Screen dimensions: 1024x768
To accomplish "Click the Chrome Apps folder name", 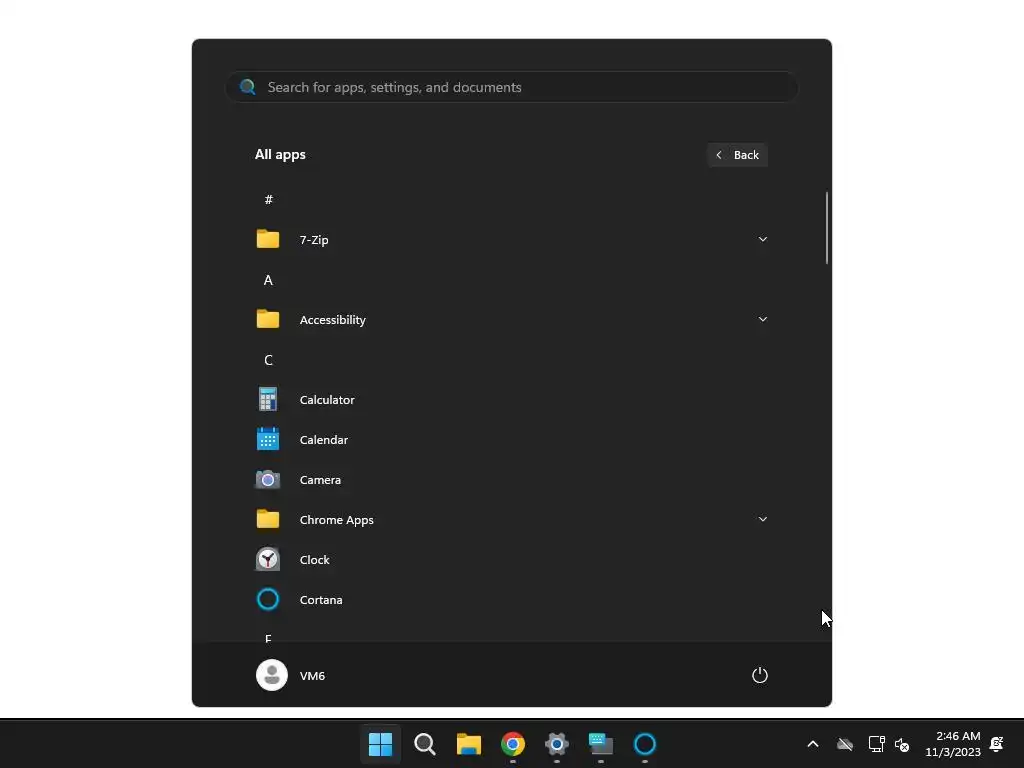I will (336, 520).
